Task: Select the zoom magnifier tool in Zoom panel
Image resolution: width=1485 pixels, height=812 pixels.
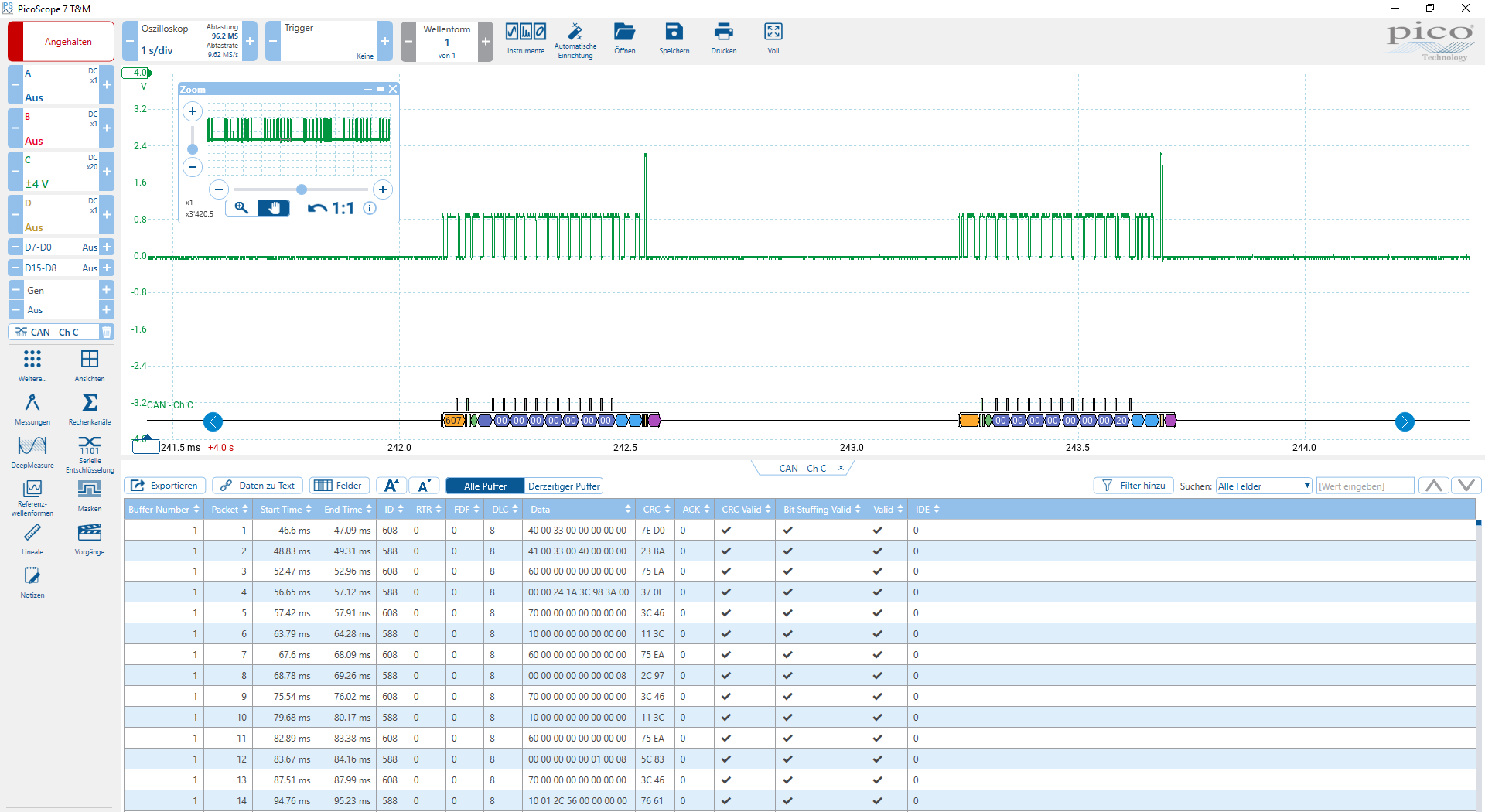Action: click(241, 208)
